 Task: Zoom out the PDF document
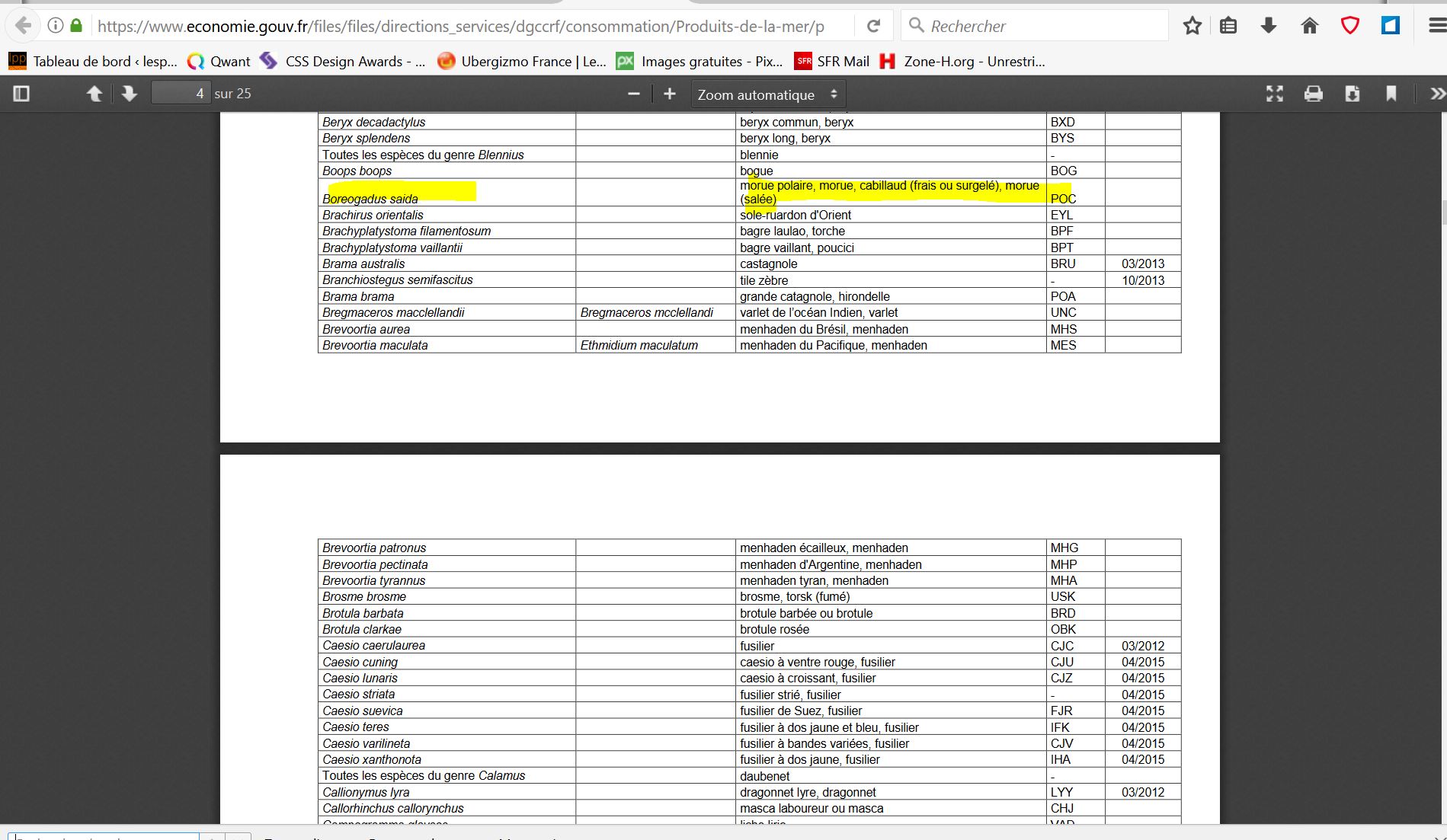(x=633, y=94)
